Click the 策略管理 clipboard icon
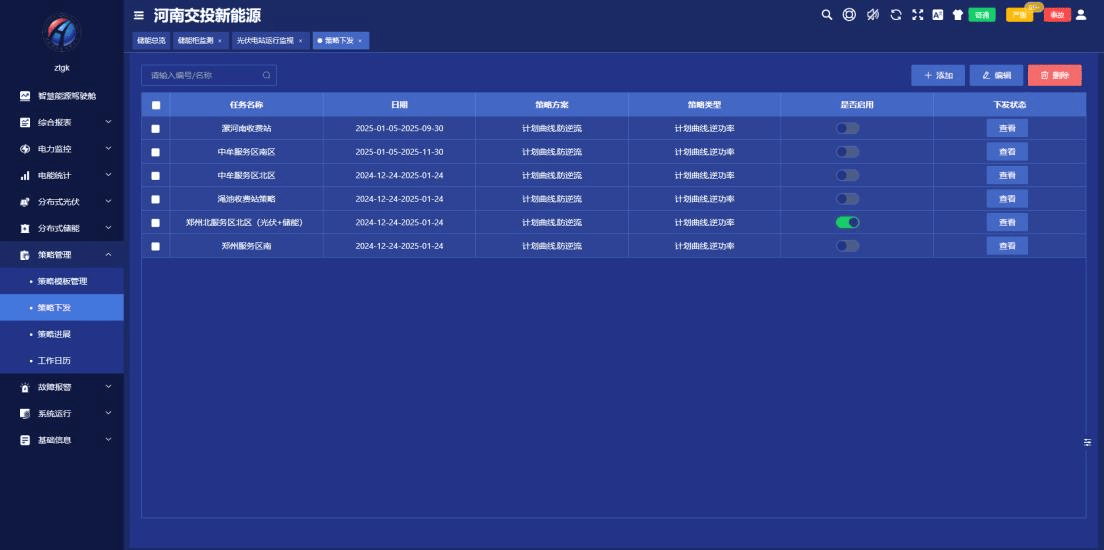This screenshot has width=1104, height=550. [25, 255]
